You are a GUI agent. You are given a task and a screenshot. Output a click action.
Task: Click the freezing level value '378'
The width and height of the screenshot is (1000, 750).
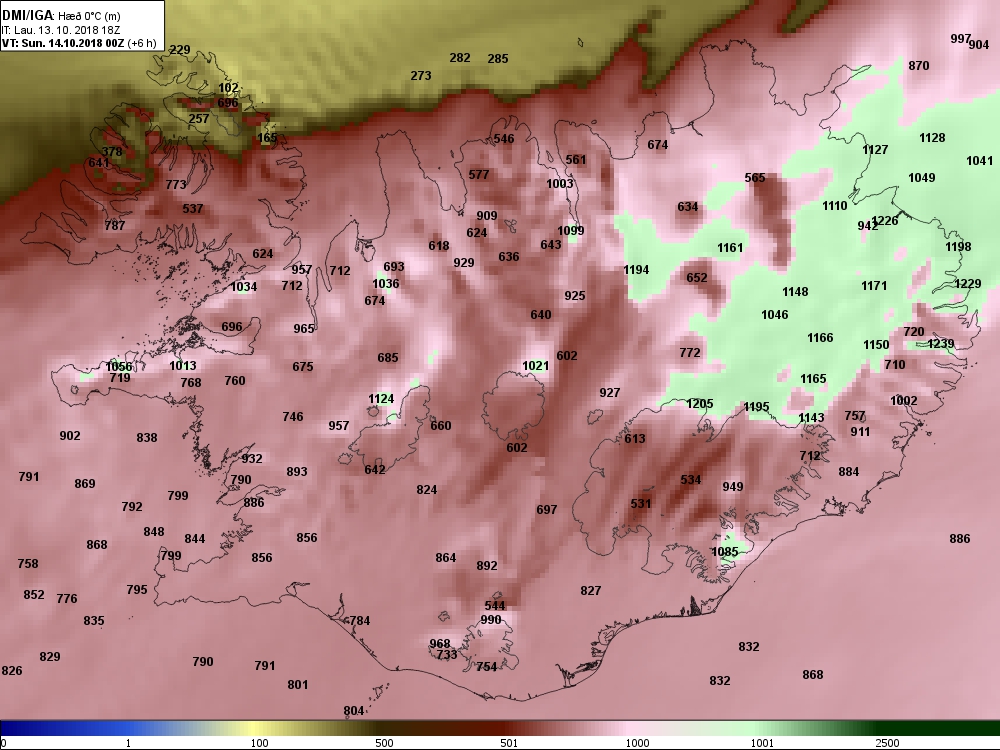[112, 152]
